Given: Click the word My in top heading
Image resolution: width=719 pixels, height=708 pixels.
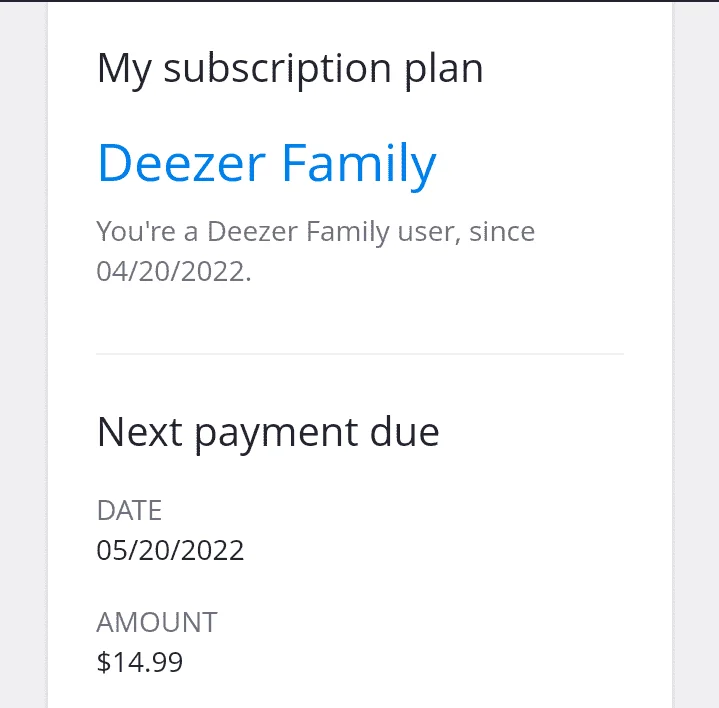Looking at the screenshot, I should (x=124, y=71).
